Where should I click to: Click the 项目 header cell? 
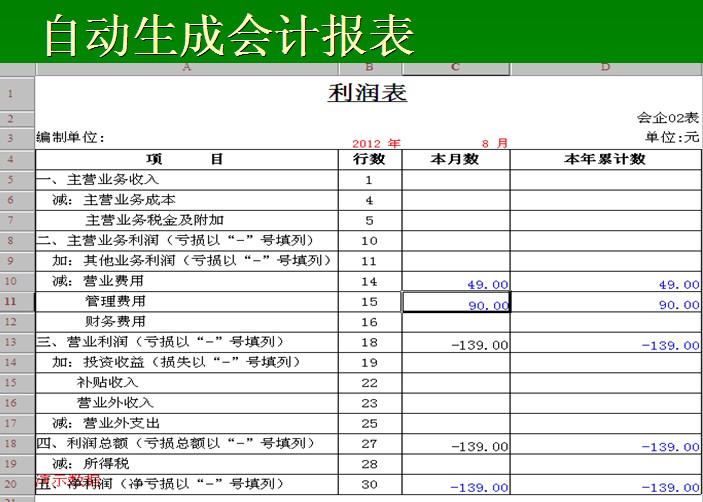(187, 160)
